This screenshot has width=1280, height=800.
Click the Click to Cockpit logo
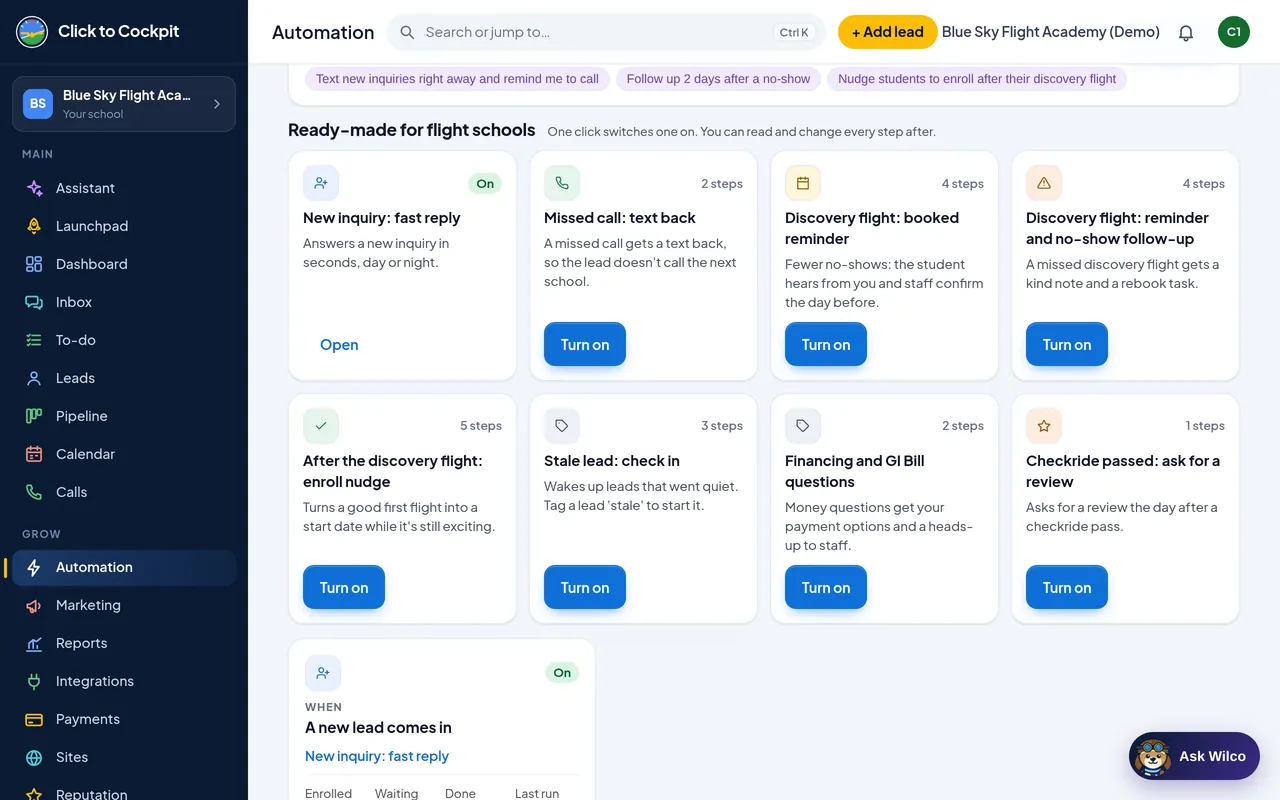[x=32, y=32]
